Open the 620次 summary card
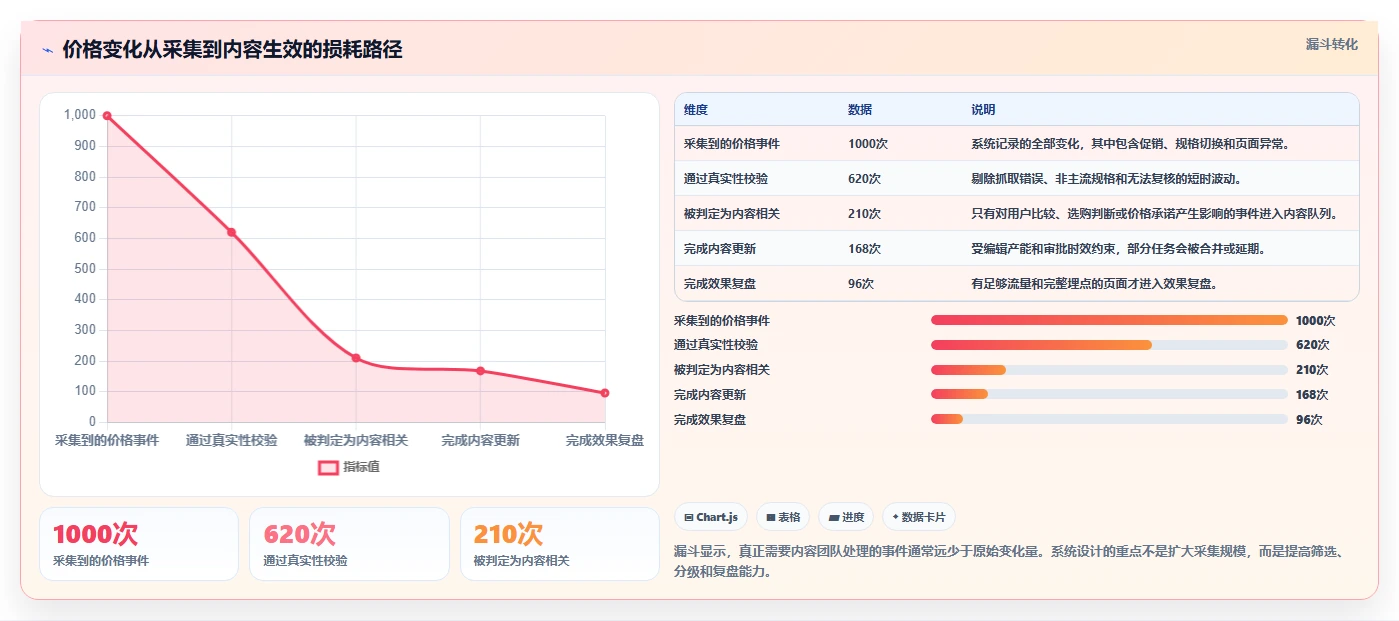 click(x=349, y=544)
